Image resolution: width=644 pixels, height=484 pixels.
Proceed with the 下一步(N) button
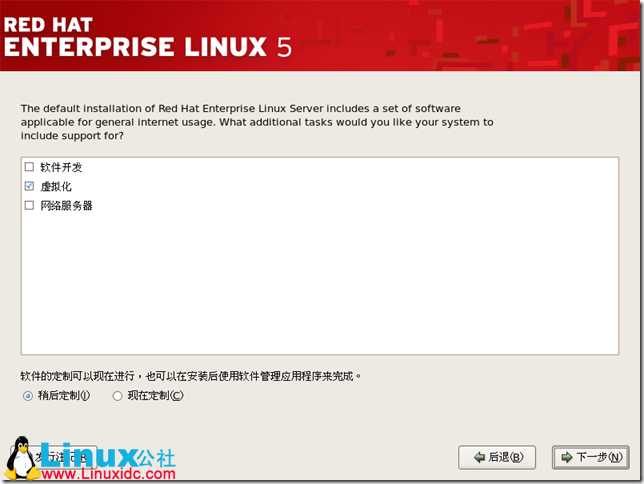click(591, 457)
